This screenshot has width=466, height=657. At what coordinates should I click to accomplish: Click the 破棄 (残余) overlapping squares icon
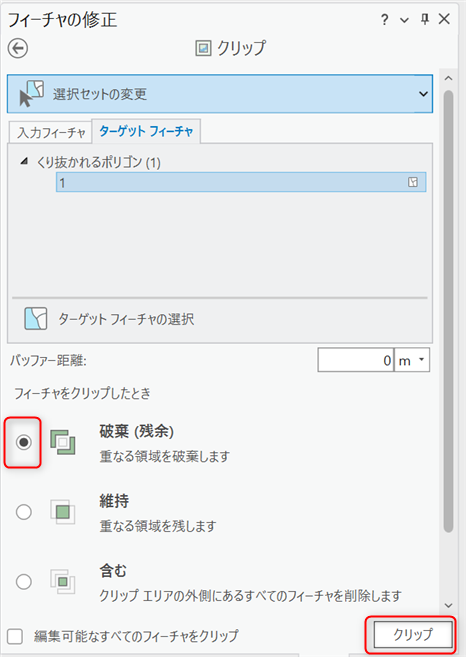63,442
